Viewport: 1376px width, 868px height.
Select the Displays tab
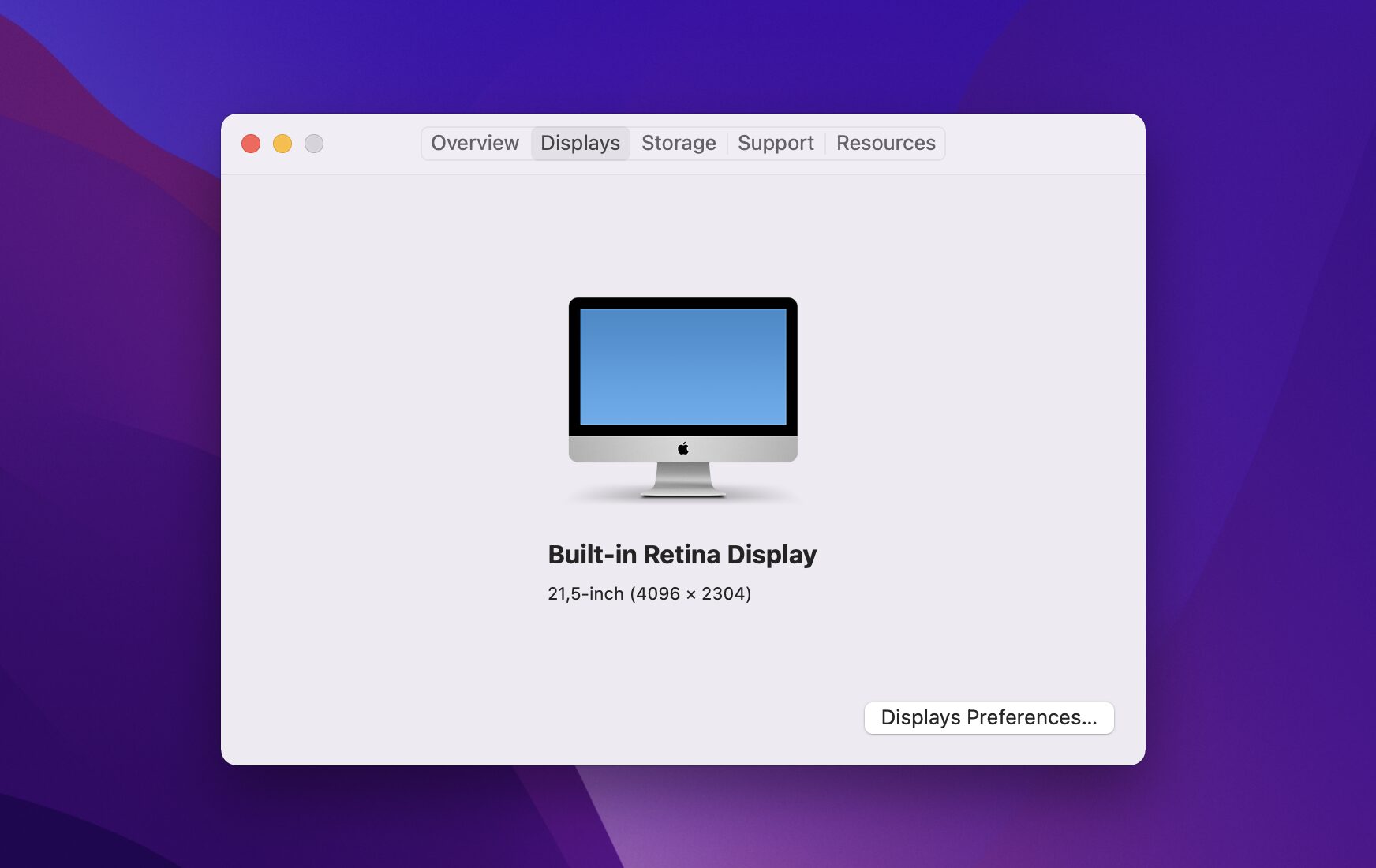(580, 143)
